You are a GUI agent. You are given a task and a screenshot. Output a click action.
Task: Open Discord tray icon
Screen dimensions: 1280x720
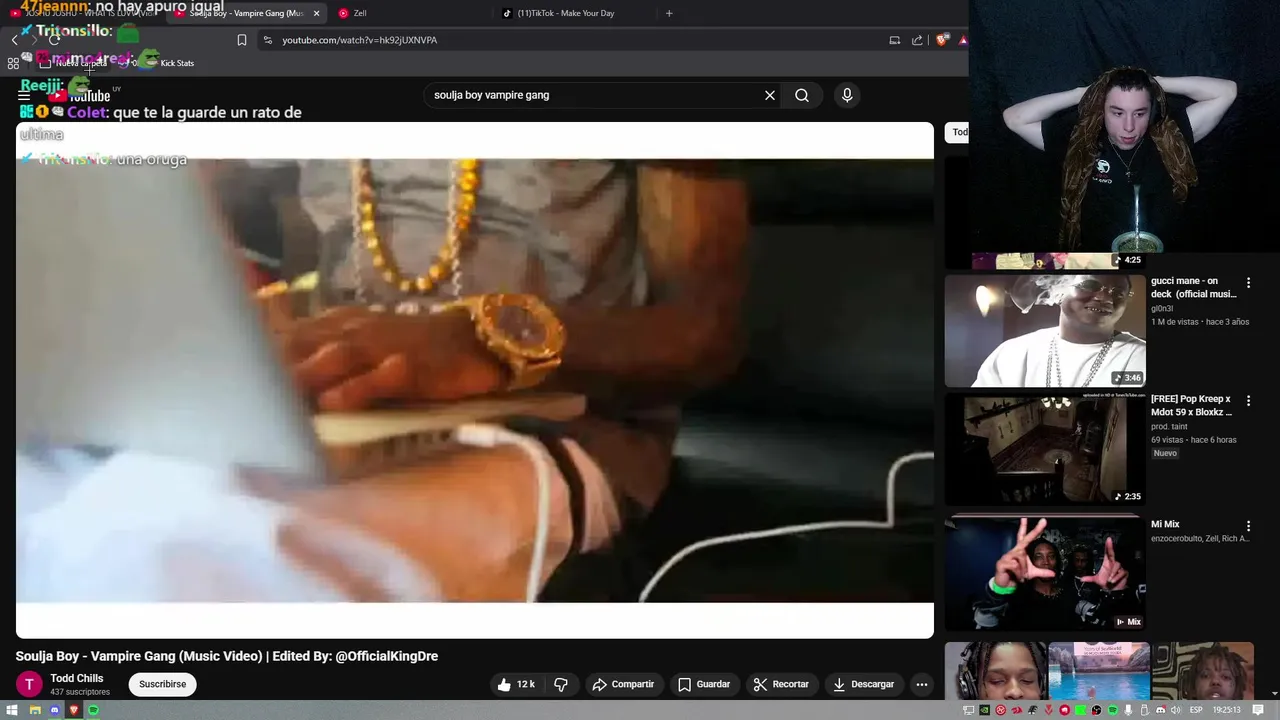tap(1160, 710)
